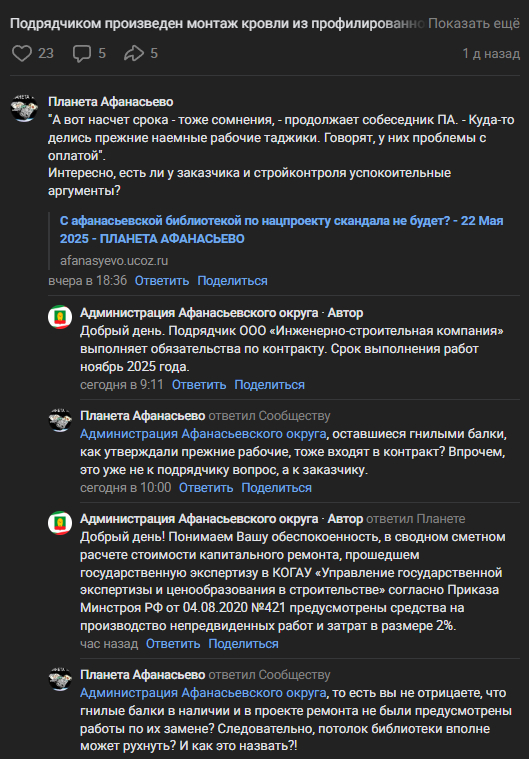
Task: Share the administration comment from 9:11
Action: click(x=270, y=385)
